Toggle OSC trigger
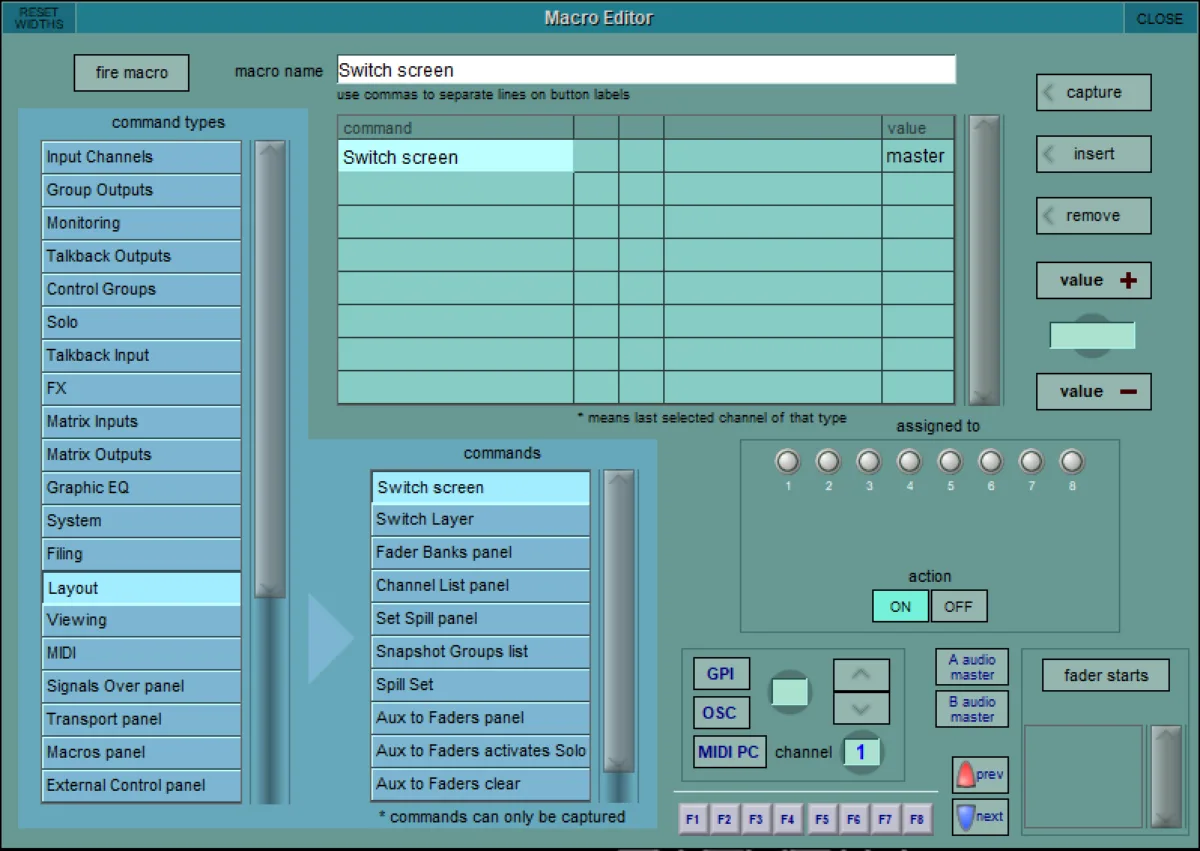 [x=720, y=713]
